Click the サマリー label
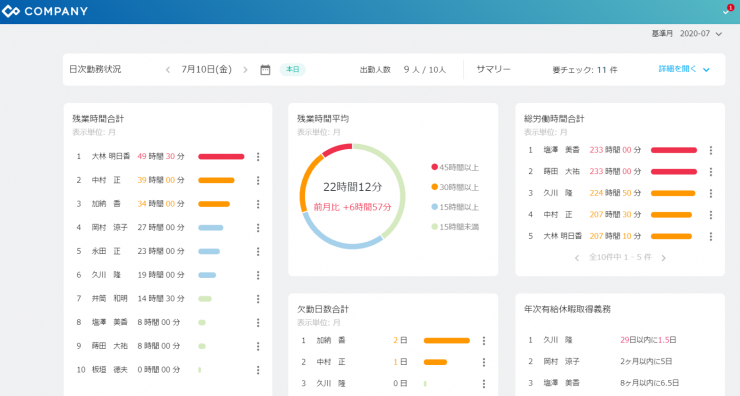Screen dimensions: 740x396 493,69
